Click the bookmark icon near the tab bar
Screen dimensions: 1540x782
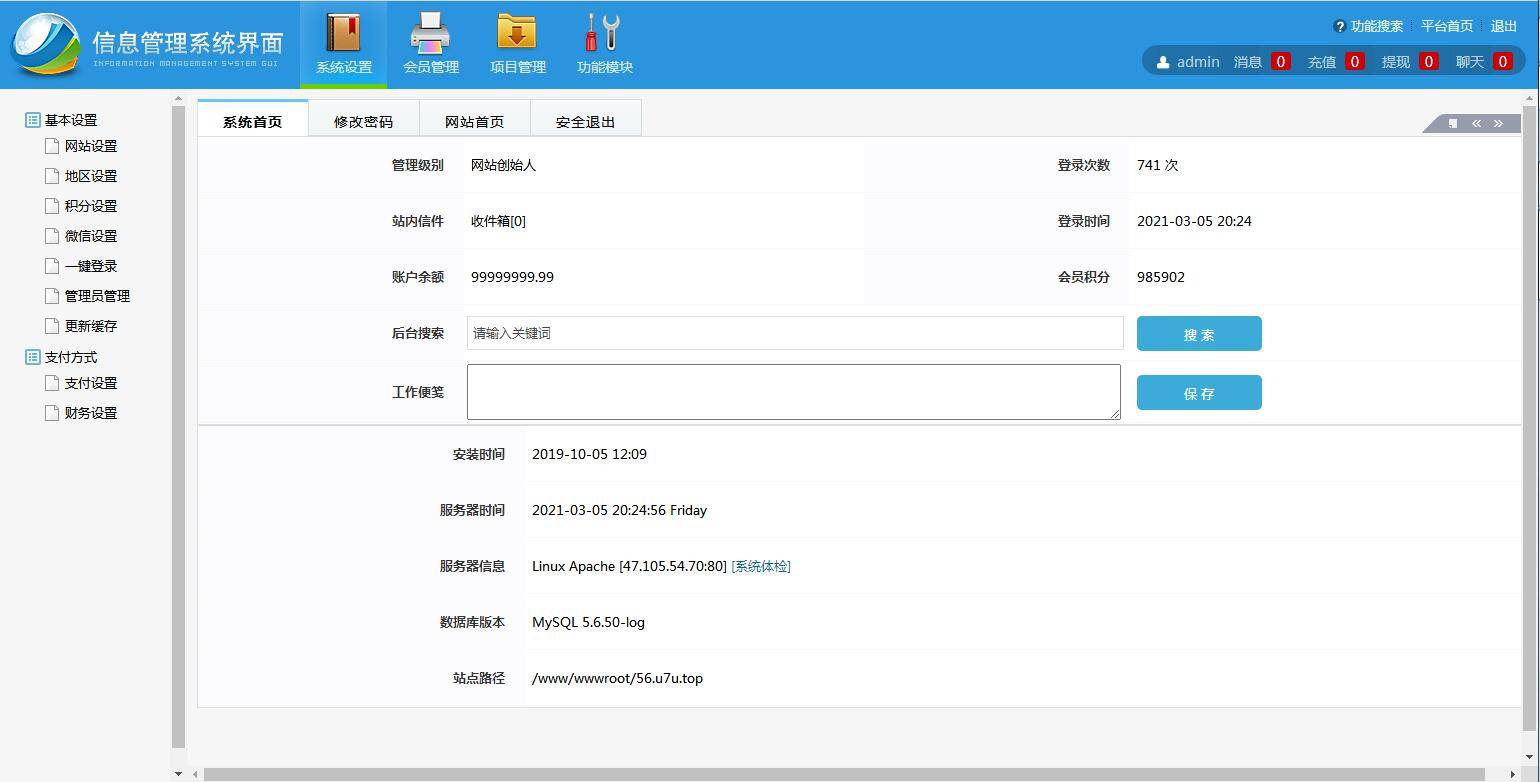[x=1453, y=123]
